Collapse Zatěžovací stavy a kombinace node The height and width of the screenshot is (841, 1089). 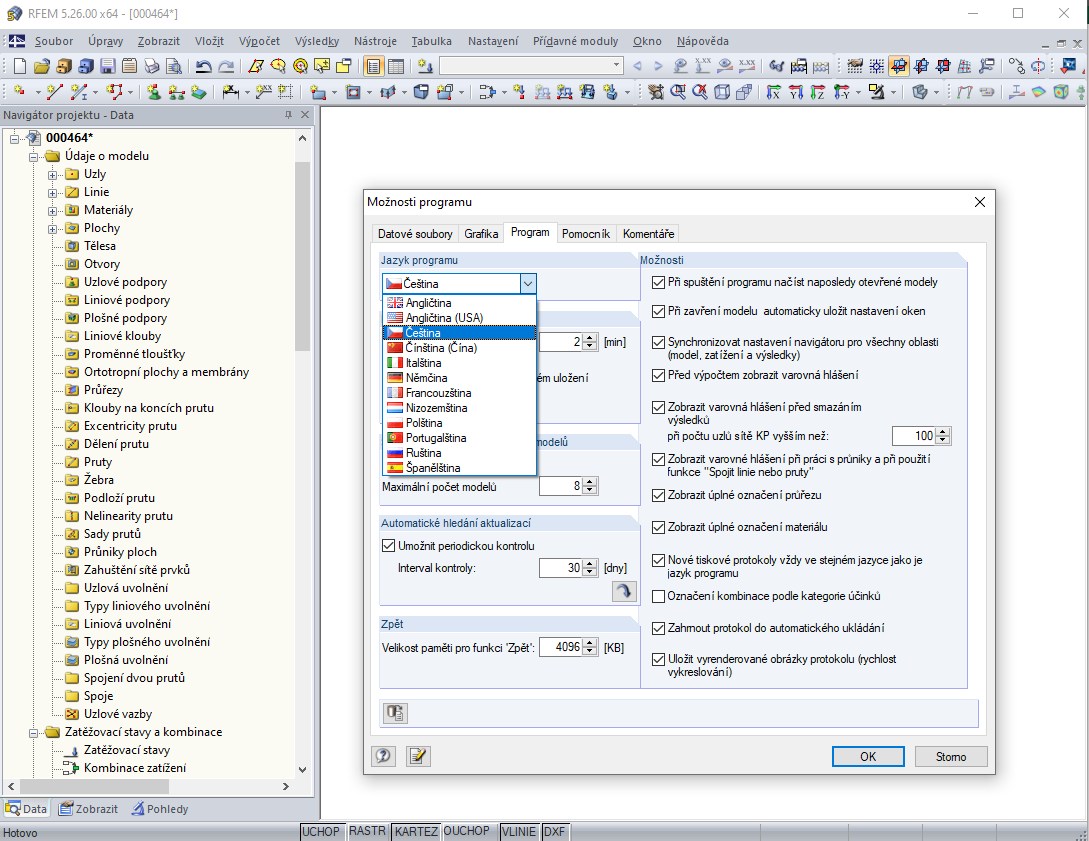(x=33, y=733)
